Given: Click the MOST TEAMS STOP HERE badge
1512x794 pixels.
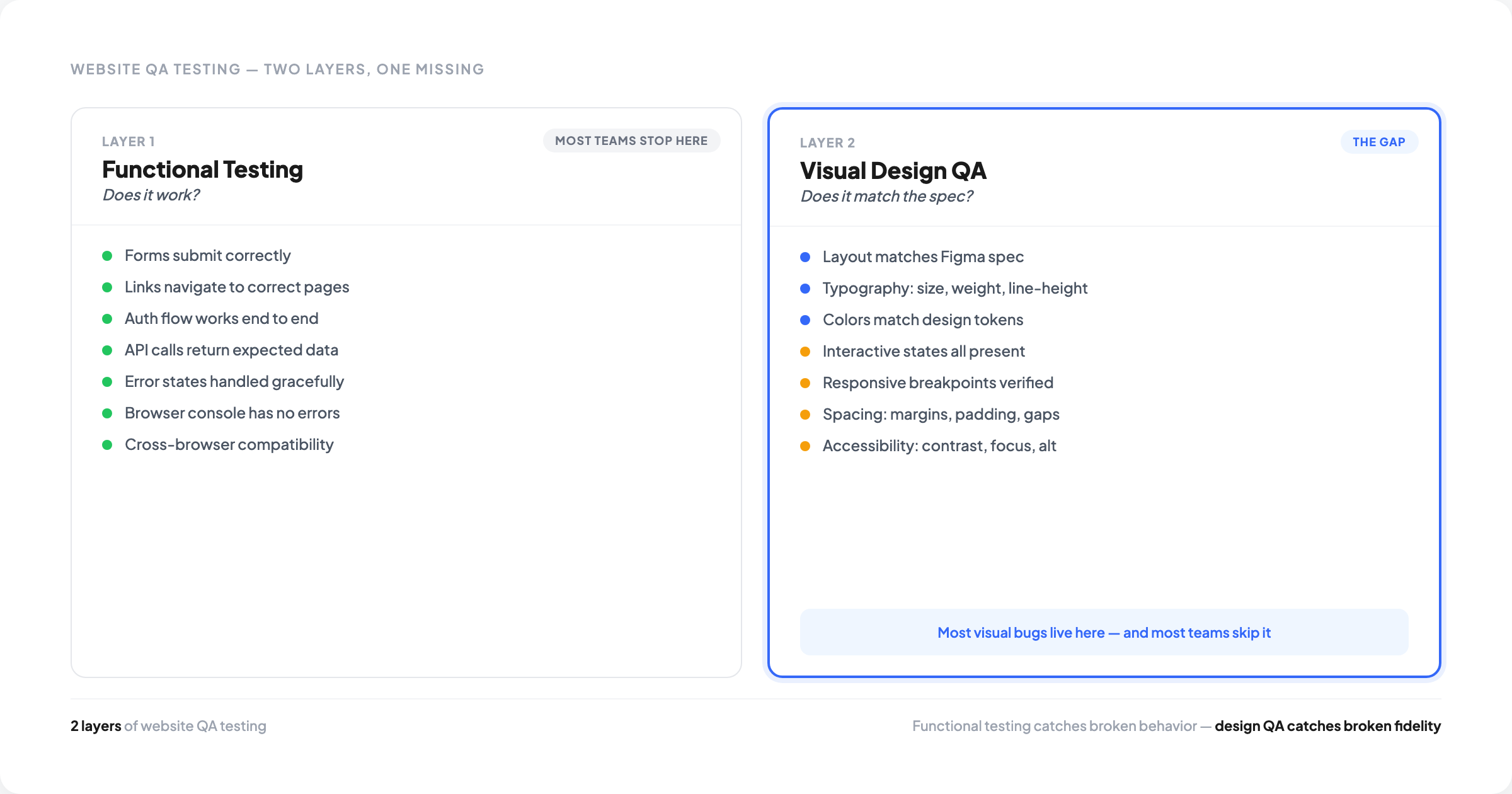Looking at the screenshot, I should 631,141.
